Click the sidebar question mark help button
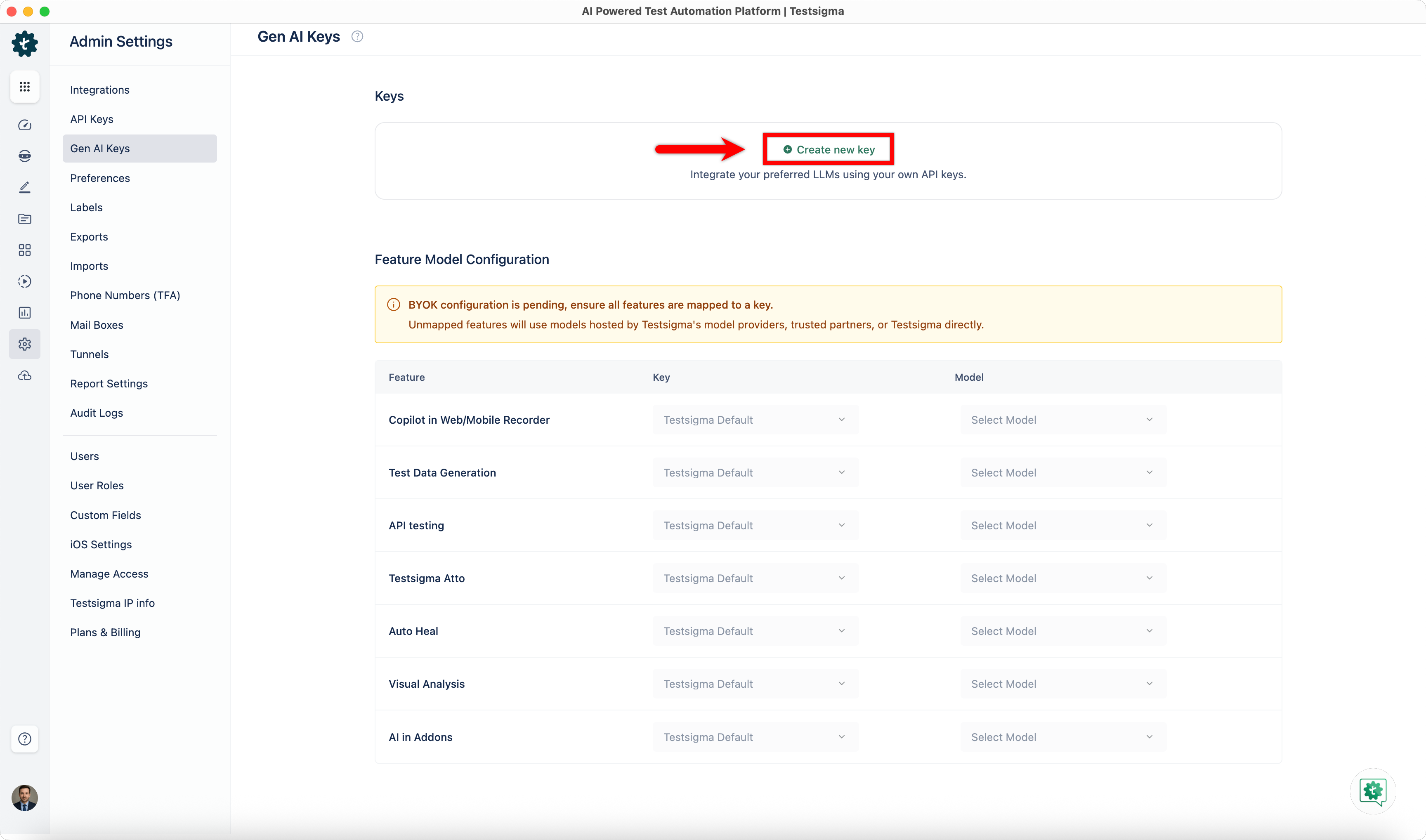This screenshot has height=840, width=1426. pyautogui.click(x=24, y=739)
